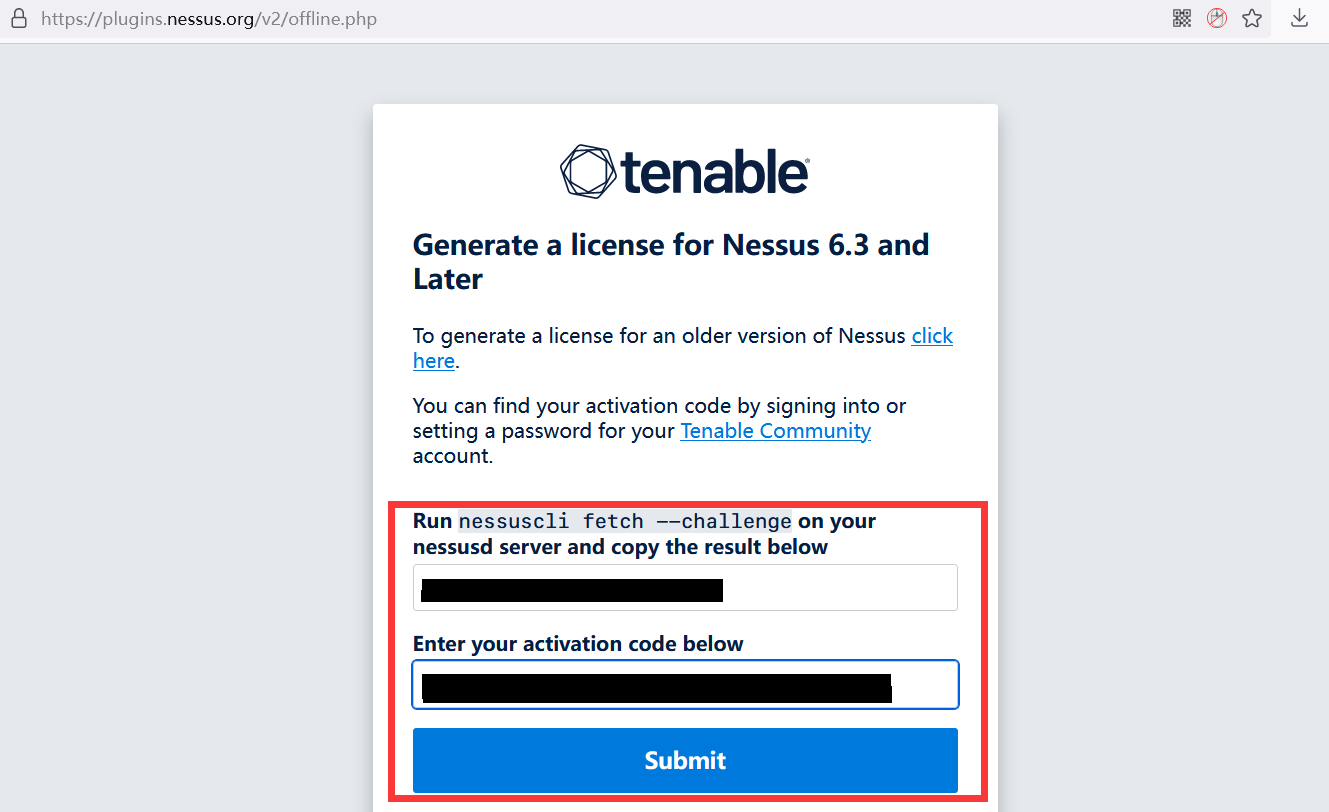
Task: Focus the activation code input field
Action: 685,685
